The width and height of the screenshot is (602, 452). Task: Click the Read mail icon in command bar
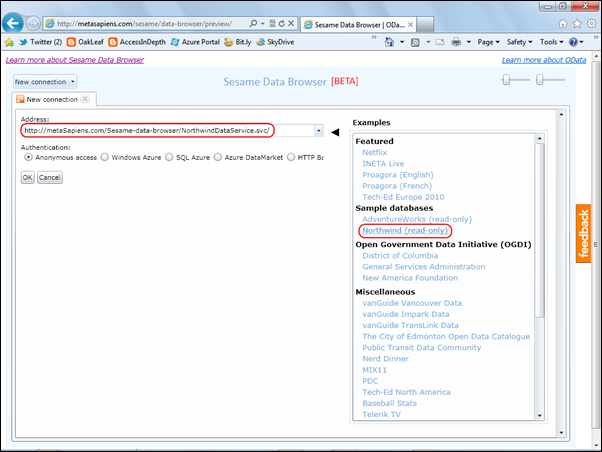pyautogui.click(x=440, y=42)
